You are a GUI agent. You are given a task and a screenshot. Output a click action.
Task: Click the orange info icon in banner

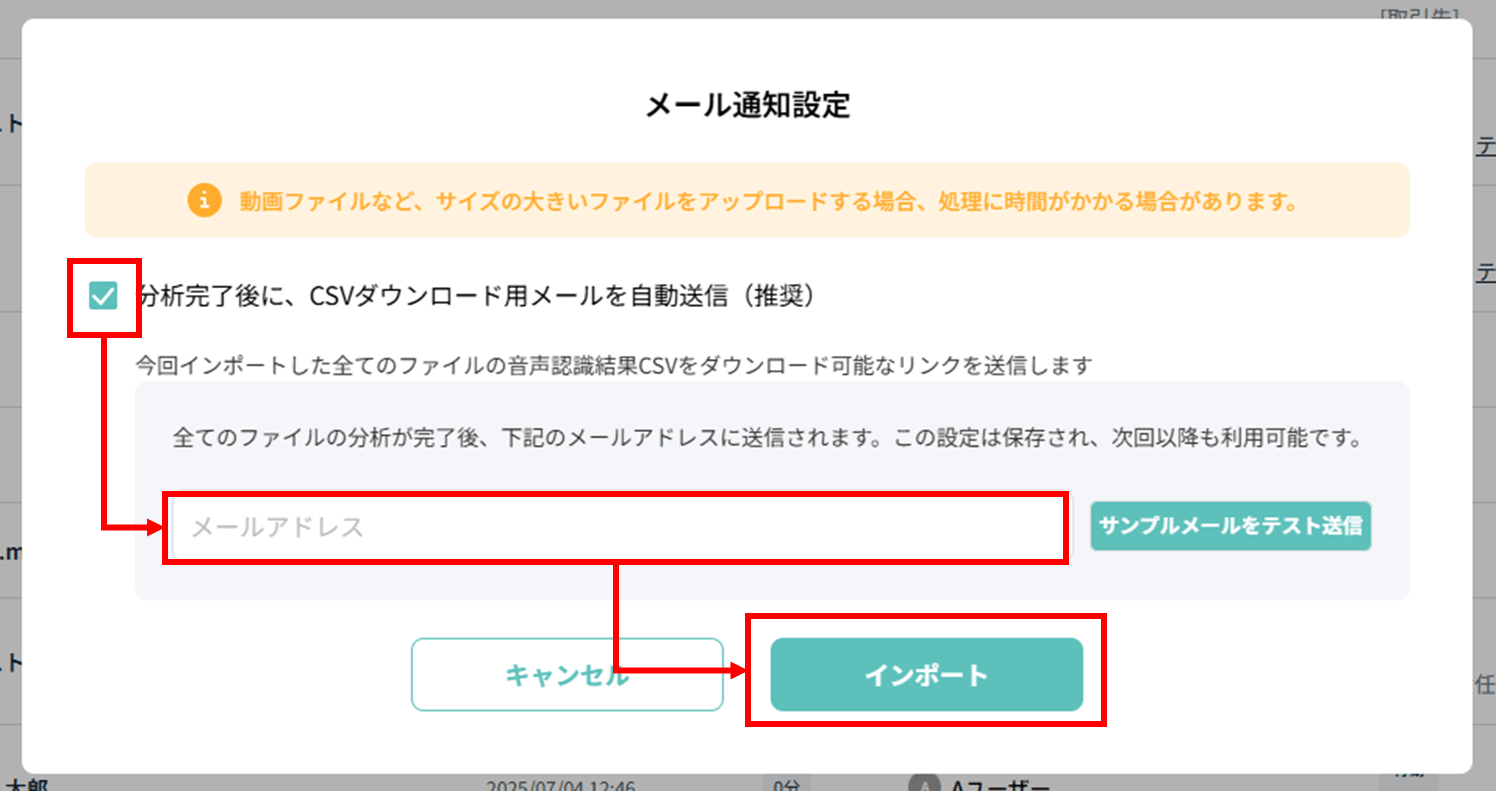[204, 200]
